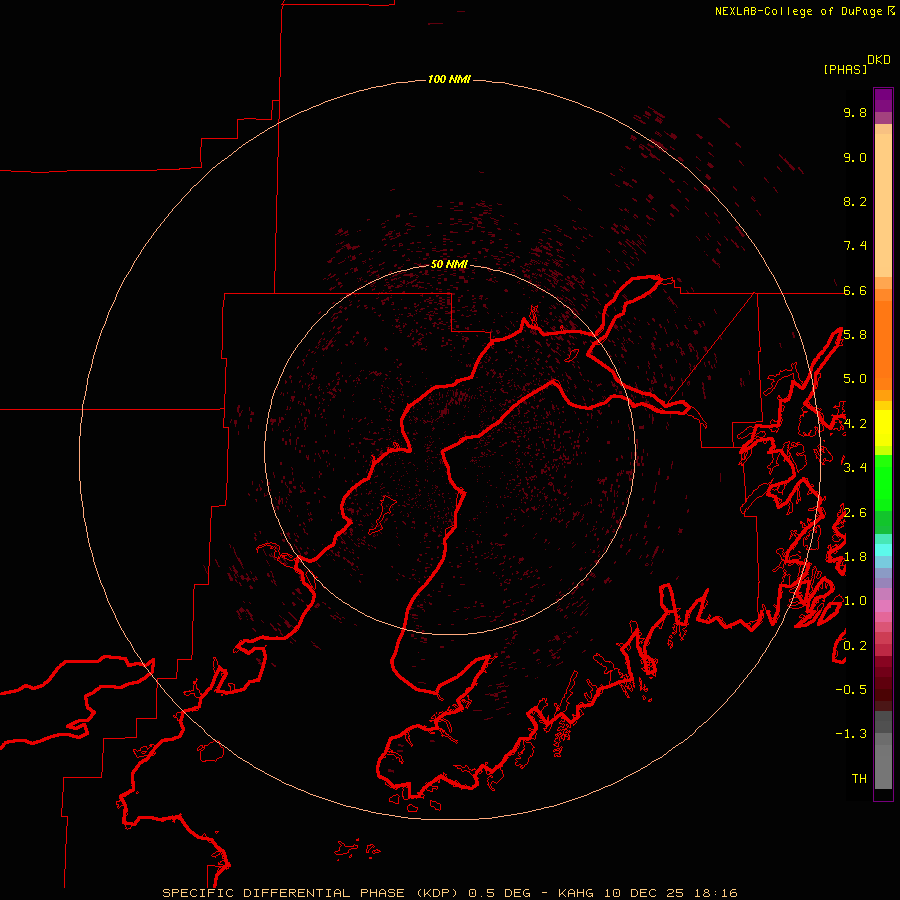This screenshot has width=900, height=900.
Task: Click the cyan segment of the color bar
Action: pos(883,549)
